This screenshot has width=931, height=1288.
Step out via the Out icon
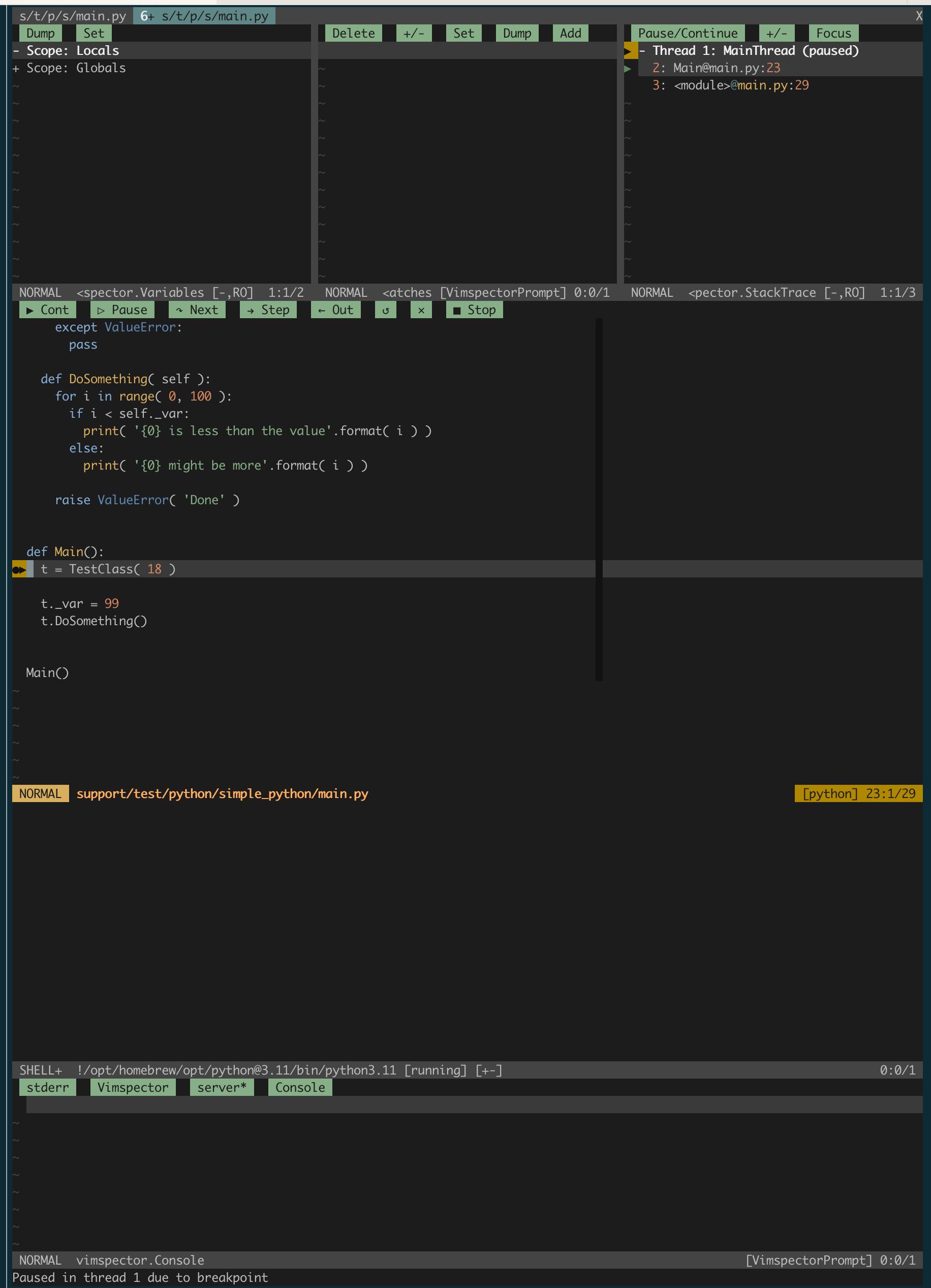pos(335,310)
